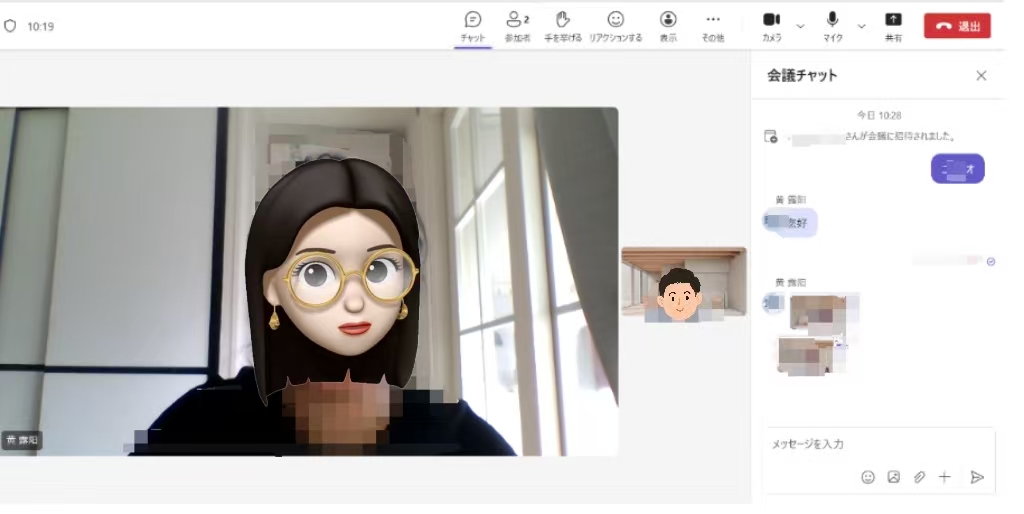Raise hand with 手を挙げる icon
This screenshot has width=1024, height=514.
[x=563, y=25]
